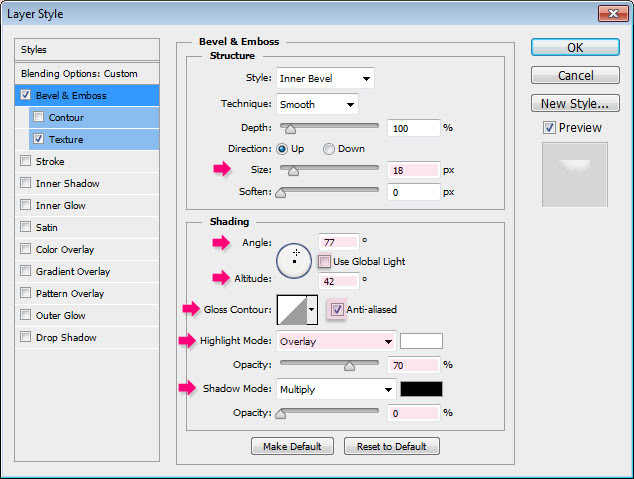Viewport: 634px width, 479px height.
Task: Enable the Drop Shadow checkbox
Action: [25, 336]
